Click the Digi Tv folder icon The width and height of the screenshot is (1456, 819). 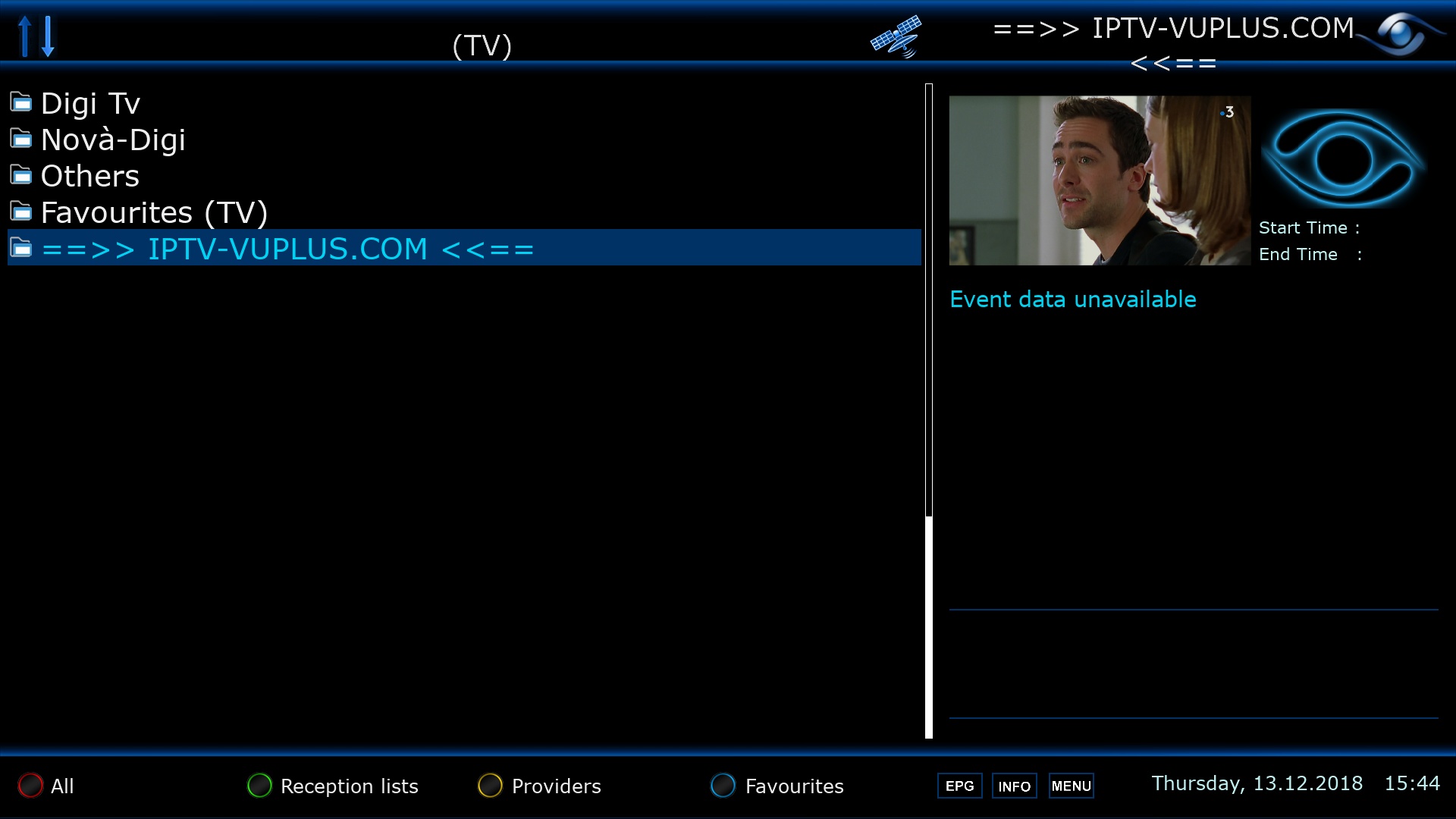(x=21, y=102)
